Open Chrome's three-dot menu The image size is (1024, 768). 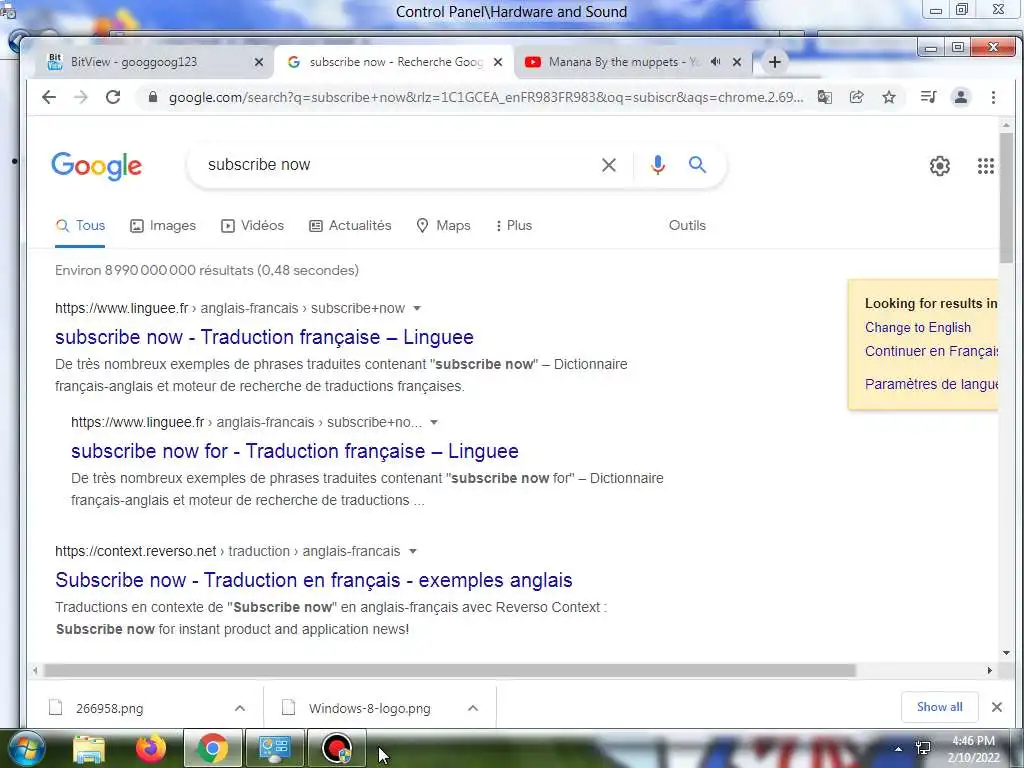[993, 97]
